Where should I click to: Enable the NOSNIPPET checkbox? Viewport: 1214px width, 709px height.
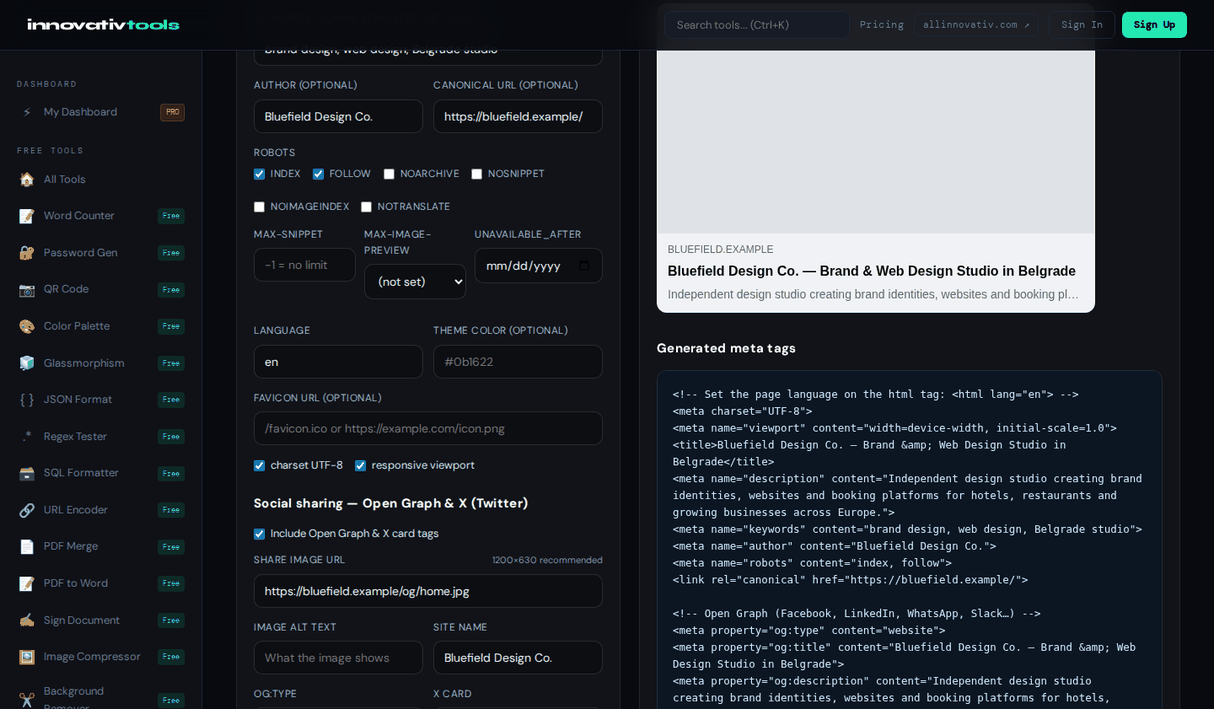[x=477, y=174]
